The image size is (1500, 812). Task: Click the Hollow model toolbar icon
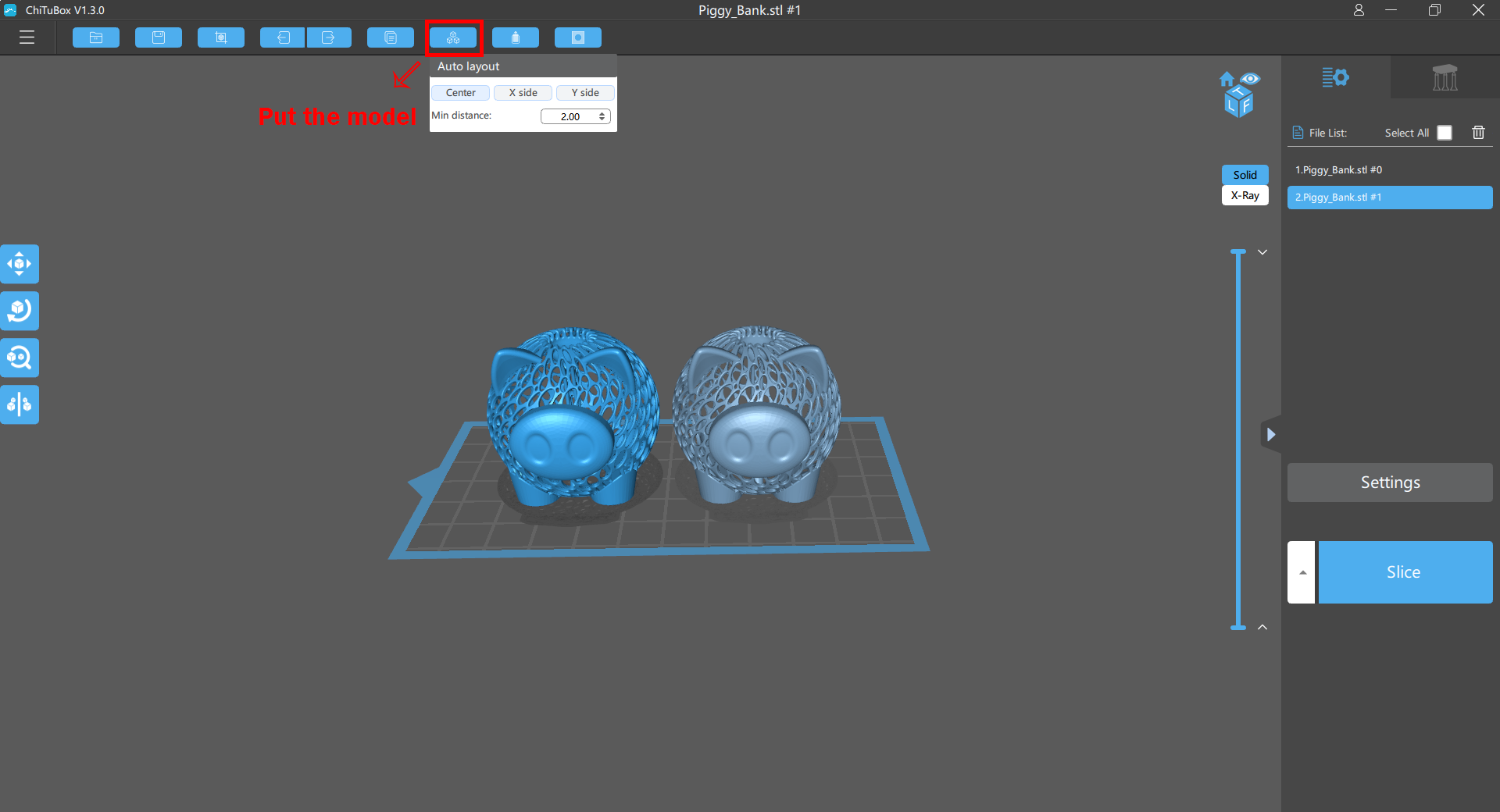click(x=516, y=37)
